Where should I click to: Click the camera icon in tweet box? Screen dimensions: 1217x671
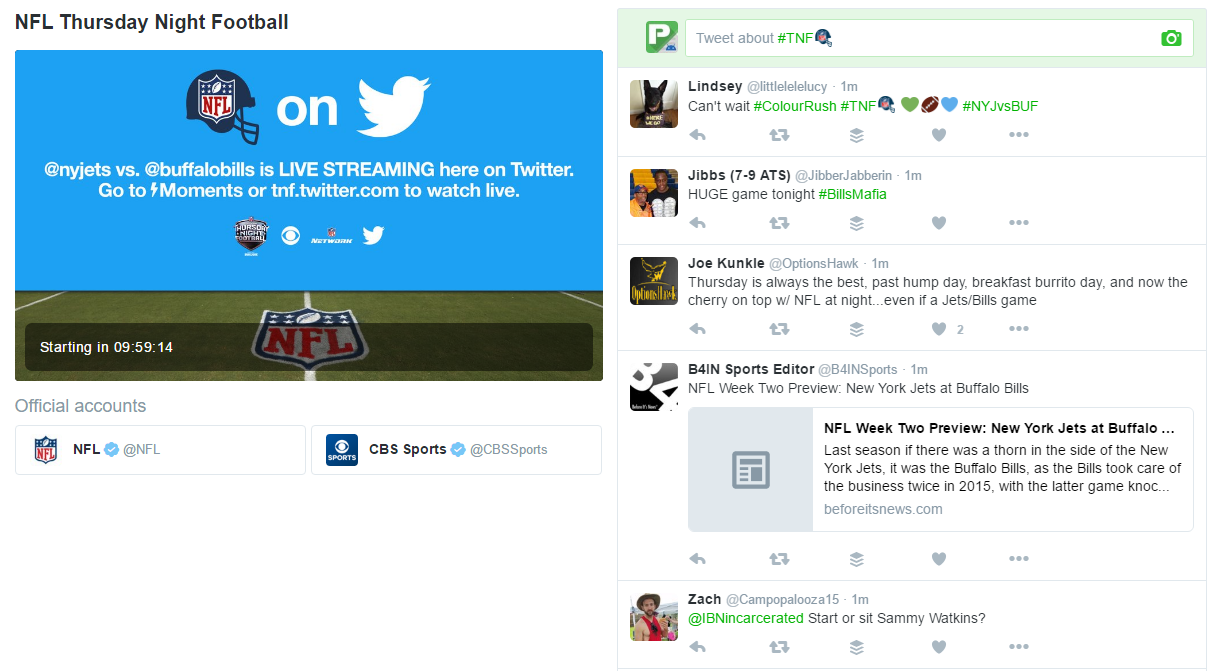point(1171,38)
